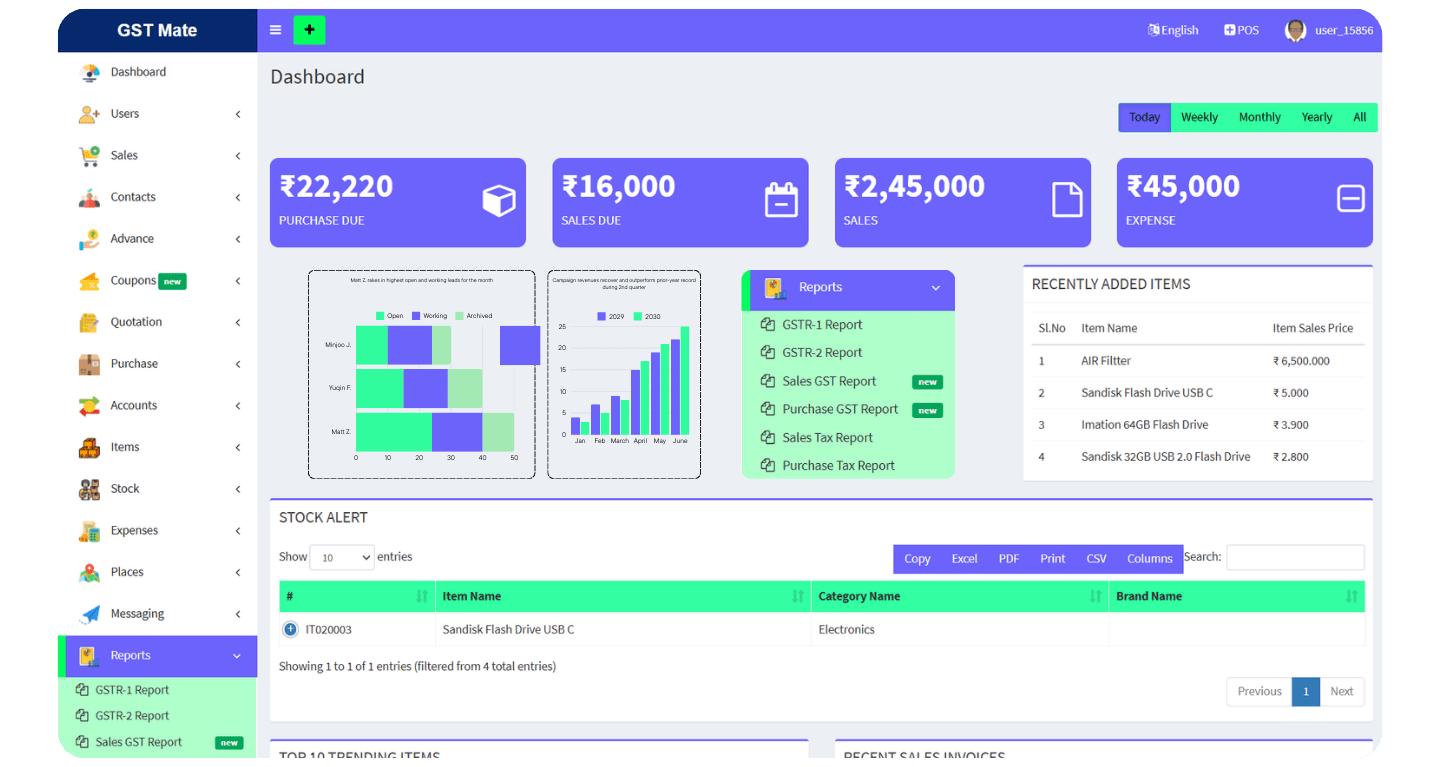Click the Sales document icon

coord(1067,200)
